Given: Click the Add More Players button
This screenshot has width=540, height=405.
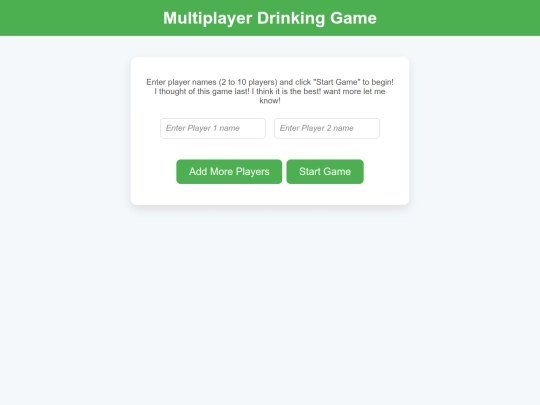Looking at the screenshot, I should 229,172.
